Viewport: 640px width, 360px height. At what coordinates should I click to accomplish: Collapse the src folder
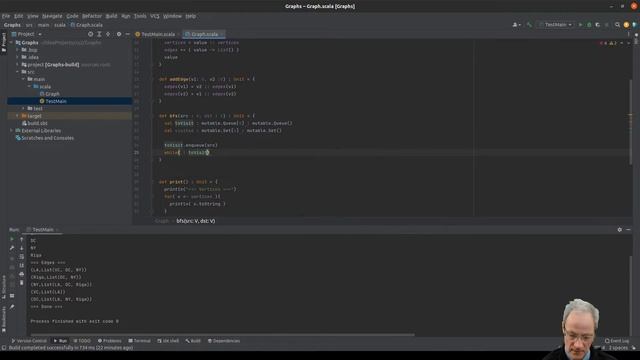18,72
